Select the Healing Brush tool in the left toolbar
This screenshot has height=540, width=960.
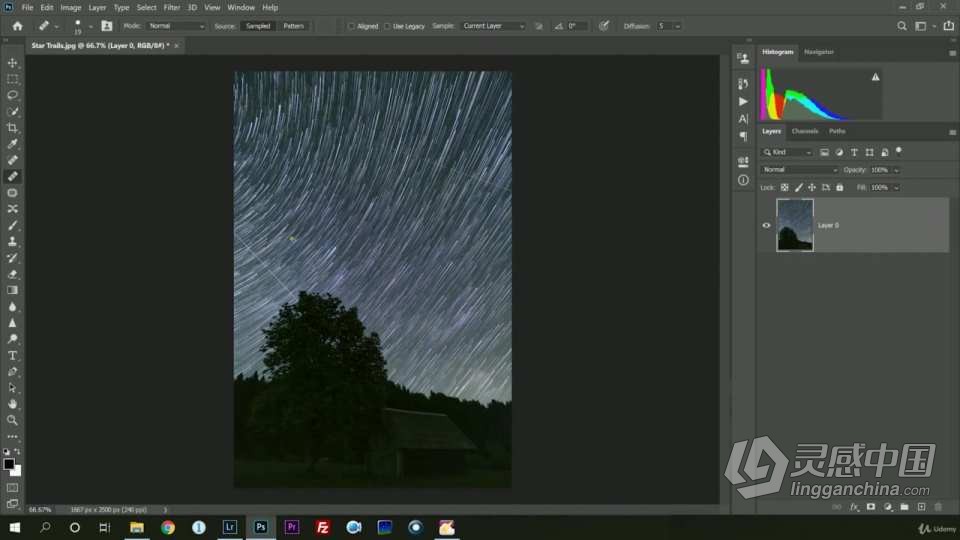click(x=12, y=176)
